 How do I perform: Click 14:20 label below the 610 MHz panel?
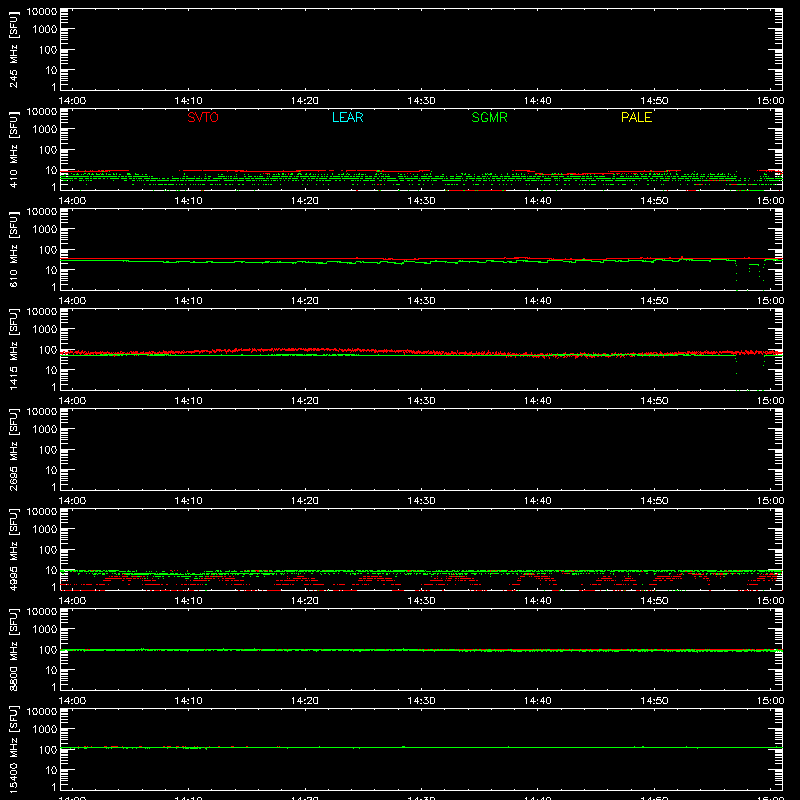point(305,301)
